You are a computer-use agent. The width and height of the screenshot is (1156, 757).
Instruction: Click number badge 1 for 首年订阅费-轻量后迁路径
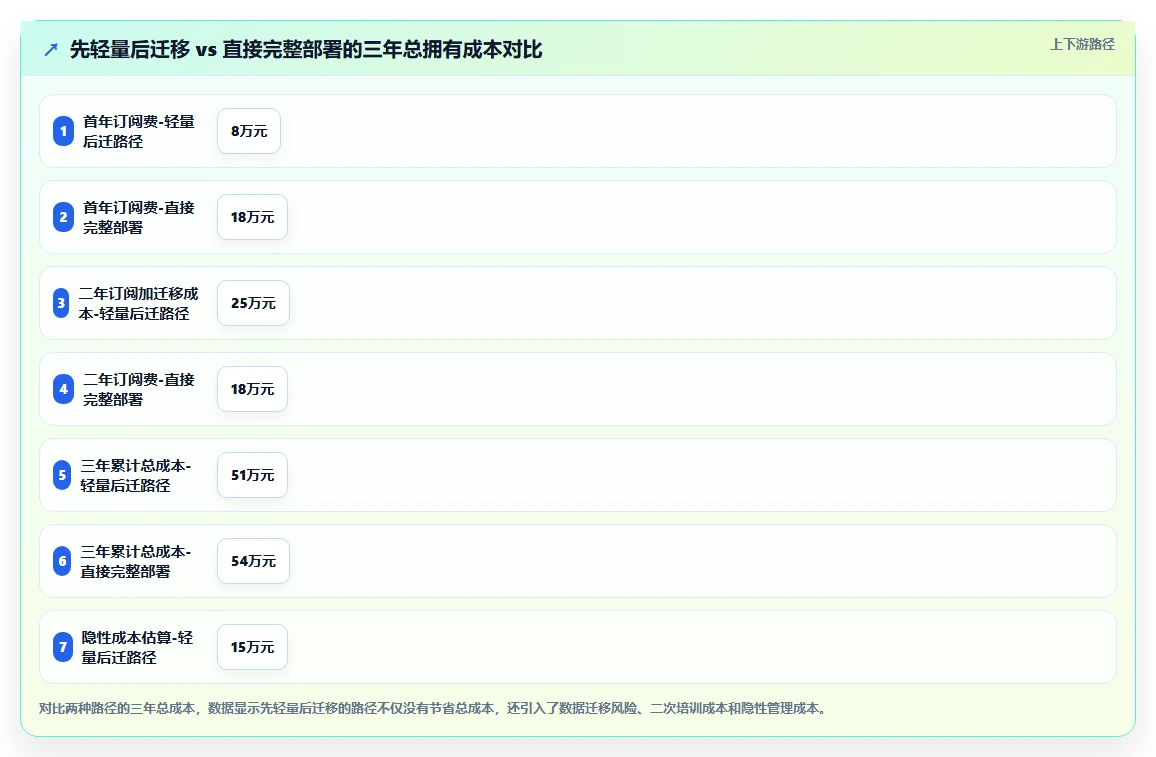(63, 131)
